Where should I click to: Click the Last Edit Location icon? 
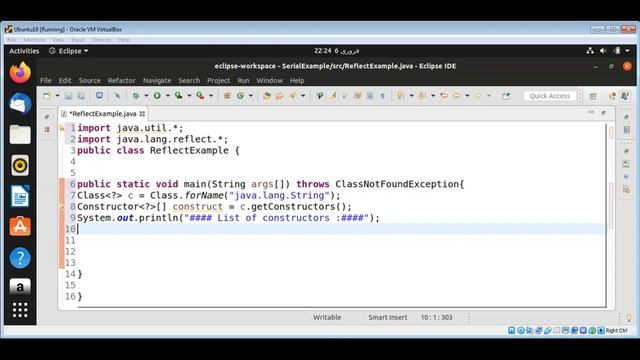(x=444, y=96)
